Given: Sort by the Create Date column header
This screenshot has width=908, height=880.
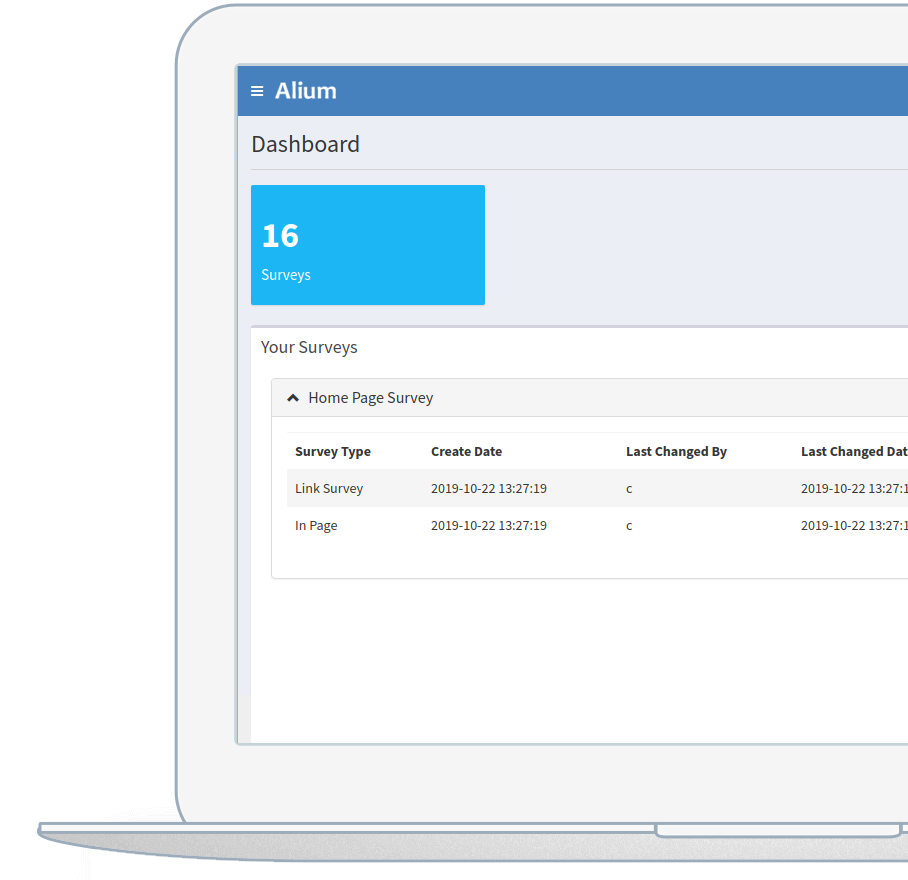Looking at the screenshot, I should tap(466, 452).
